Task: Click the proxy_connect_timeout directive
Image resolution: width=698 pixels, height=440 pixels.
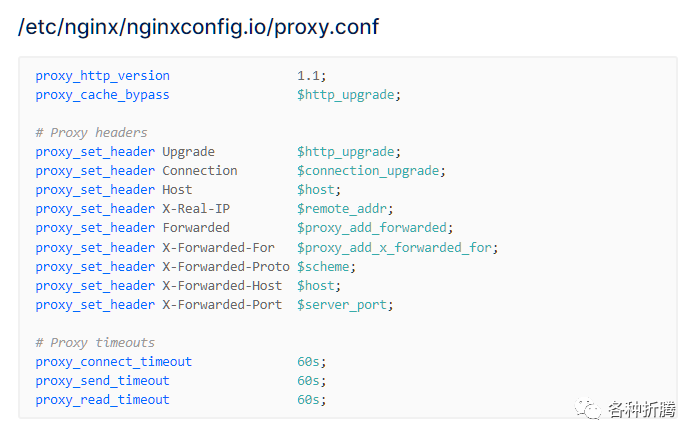Action: pos(114,362)
